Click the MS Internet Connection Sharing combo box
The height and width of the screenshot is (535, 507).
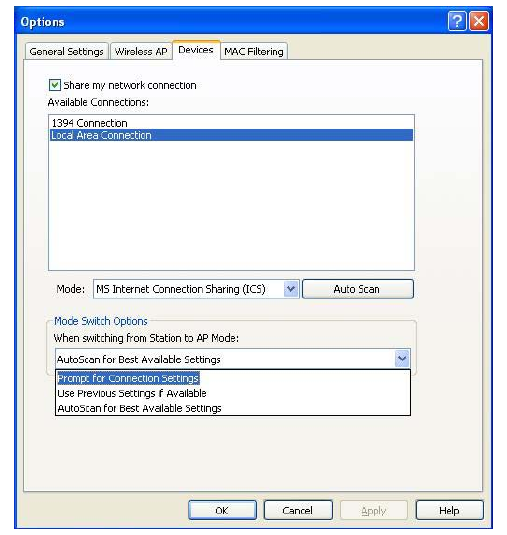click(x=196, y=289)
